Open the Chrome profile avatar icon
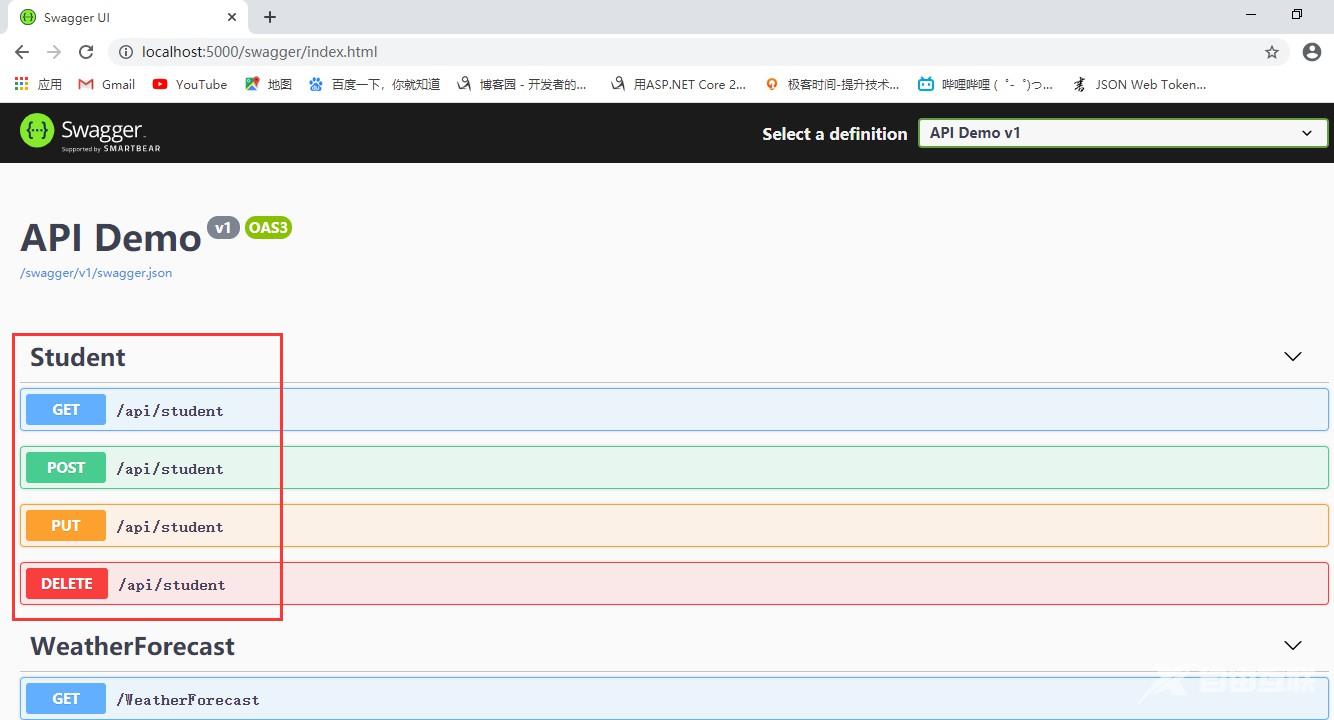The image size is (1334, 720). point(1312,52)
